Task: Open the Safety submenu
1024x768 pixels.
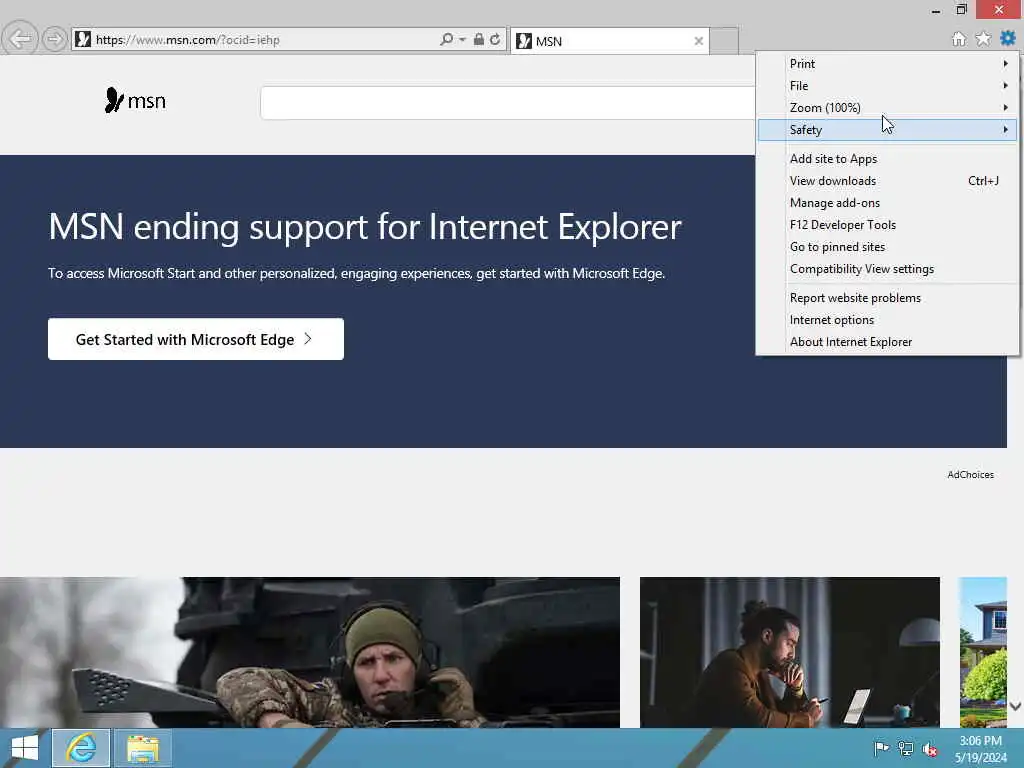Action: pos(887,129)
